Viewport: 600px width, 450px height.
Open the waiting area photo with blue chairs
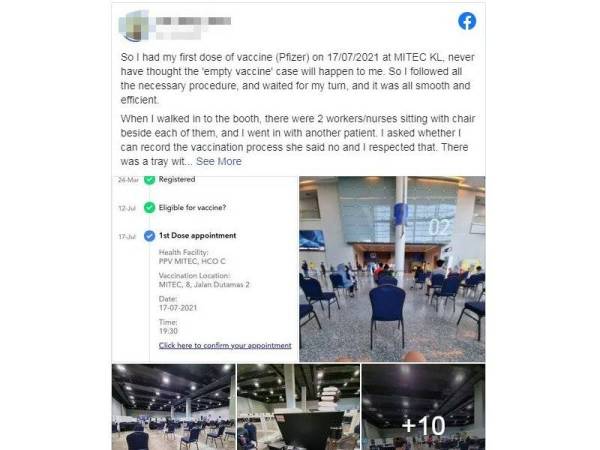pyautogui.click(x=392, y=269)
